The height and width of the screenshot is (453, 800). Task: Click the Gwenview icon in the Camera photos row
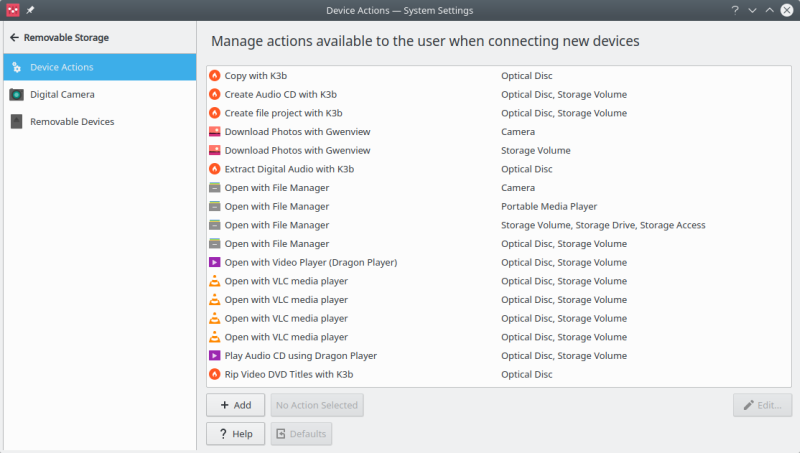(x=214, y=132)
